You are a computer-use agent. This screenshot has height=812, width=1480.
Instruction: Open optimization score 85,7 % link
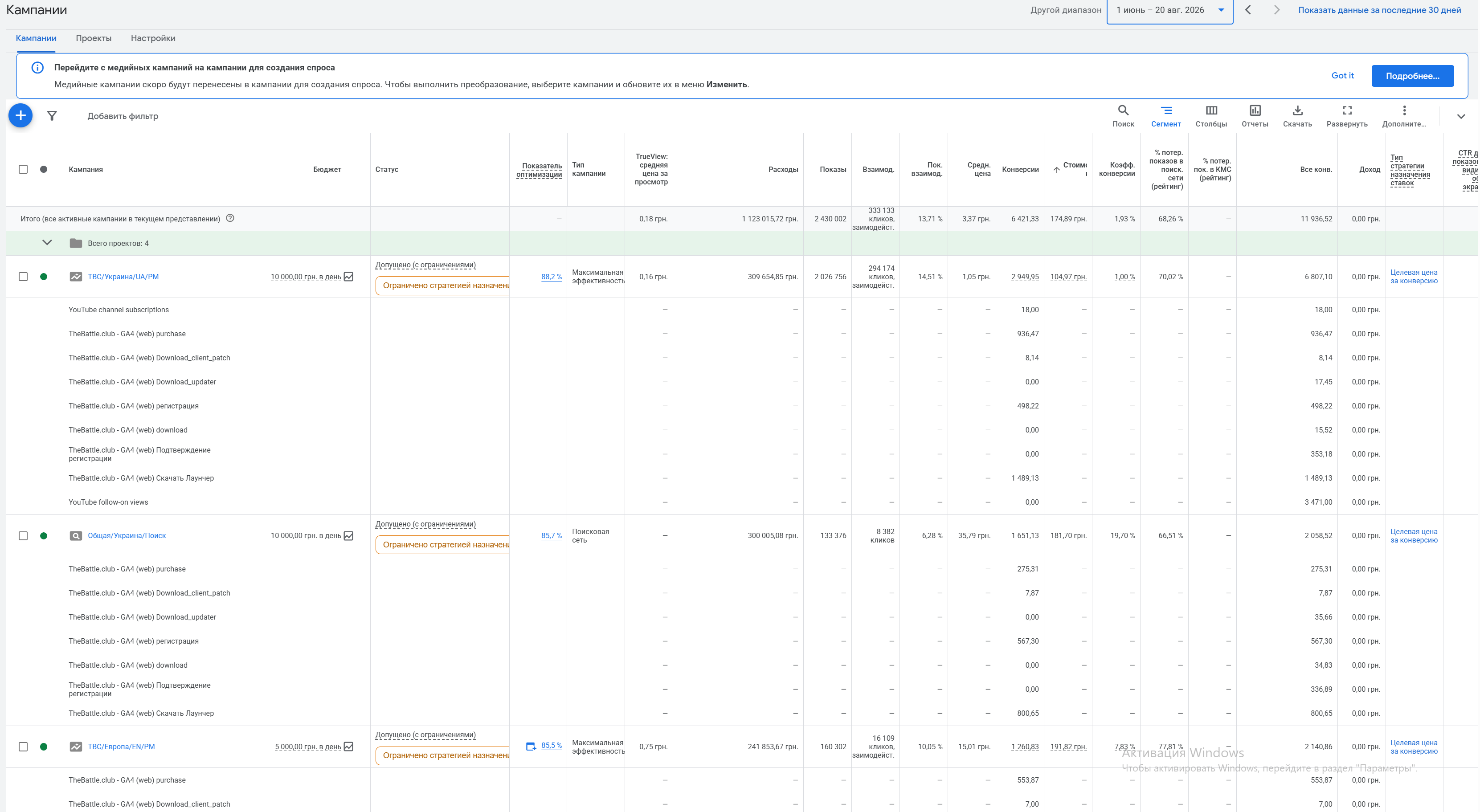coord(551,536)
